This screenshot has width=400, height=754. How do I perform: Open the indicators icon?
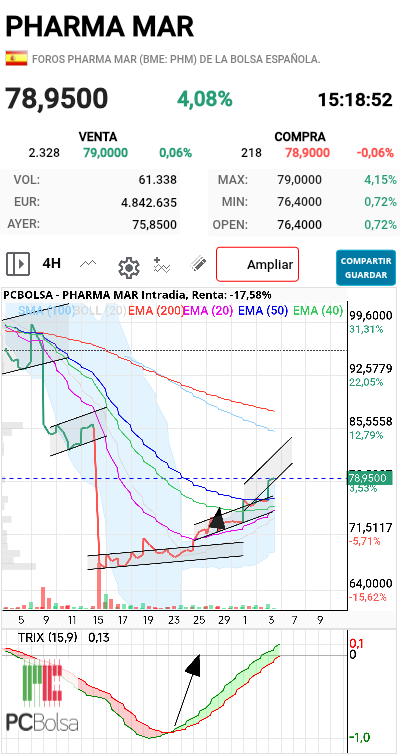[162, 265]
